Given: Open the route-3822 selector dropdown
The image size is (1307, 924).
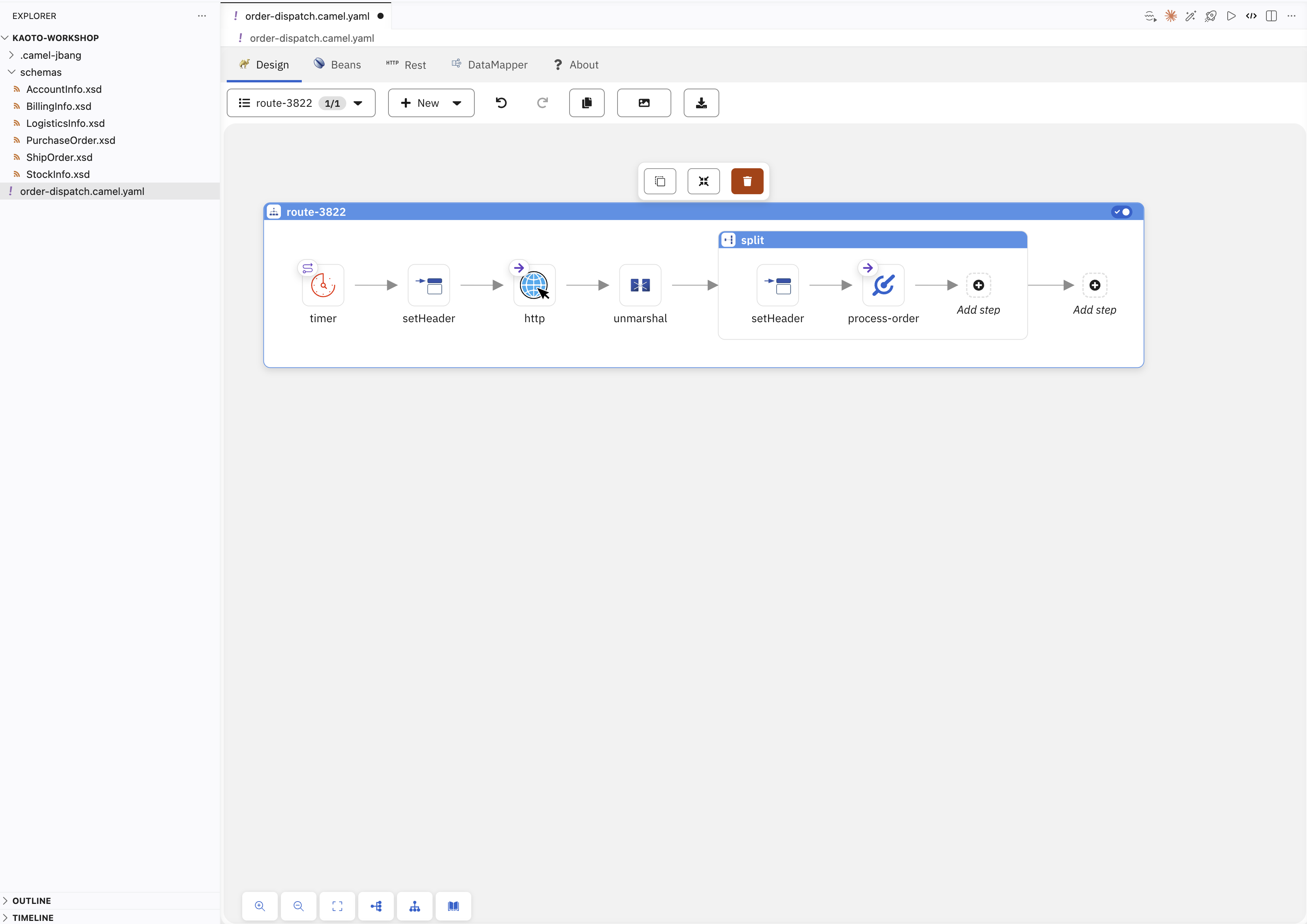Looking at the screenshot, I should (x=301, y=103).
